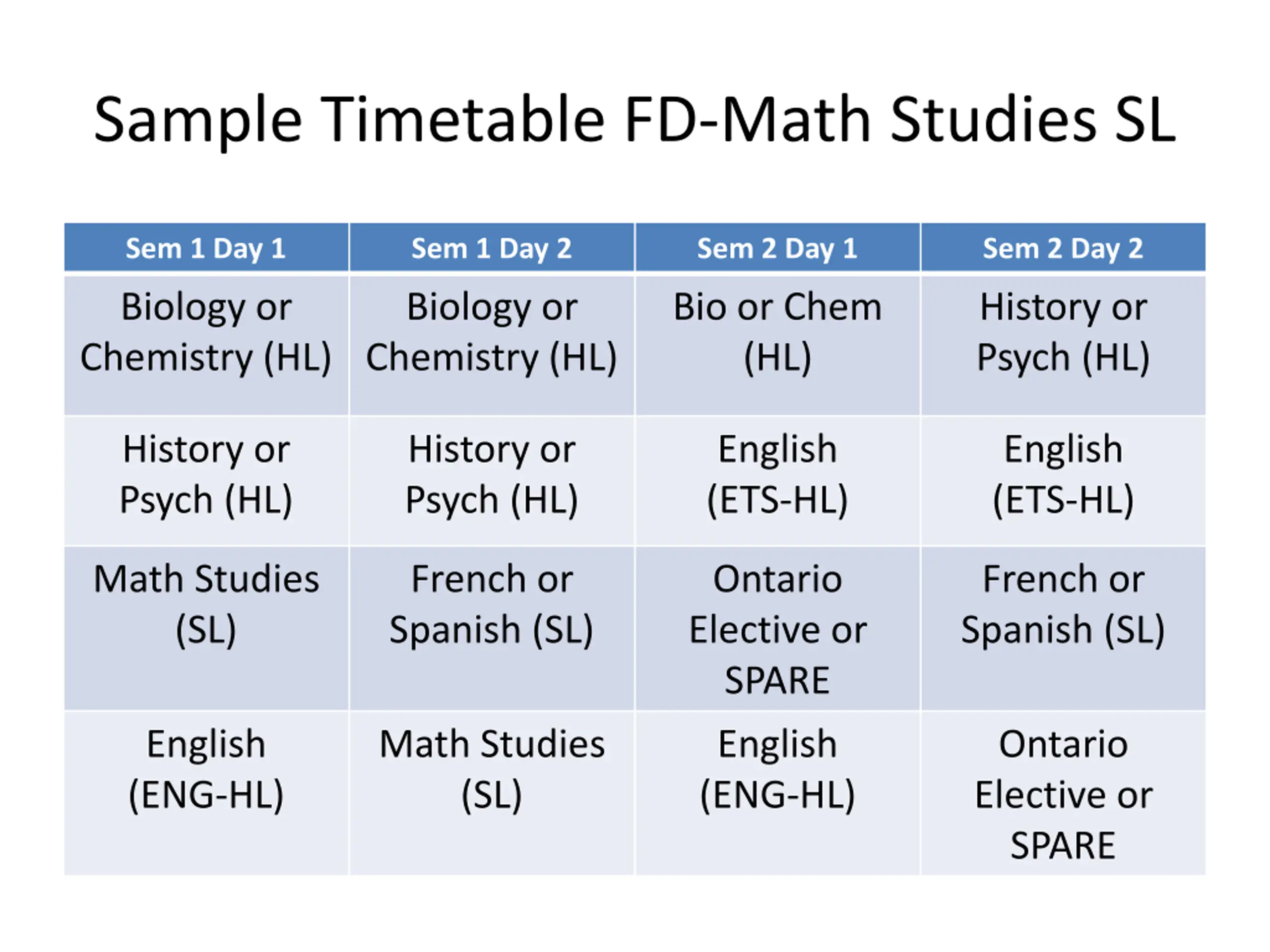Click Ontario Elective or SPARE under Sem 2 Day 1
This screenshot has width=1270, height=952.
point(777,628)
